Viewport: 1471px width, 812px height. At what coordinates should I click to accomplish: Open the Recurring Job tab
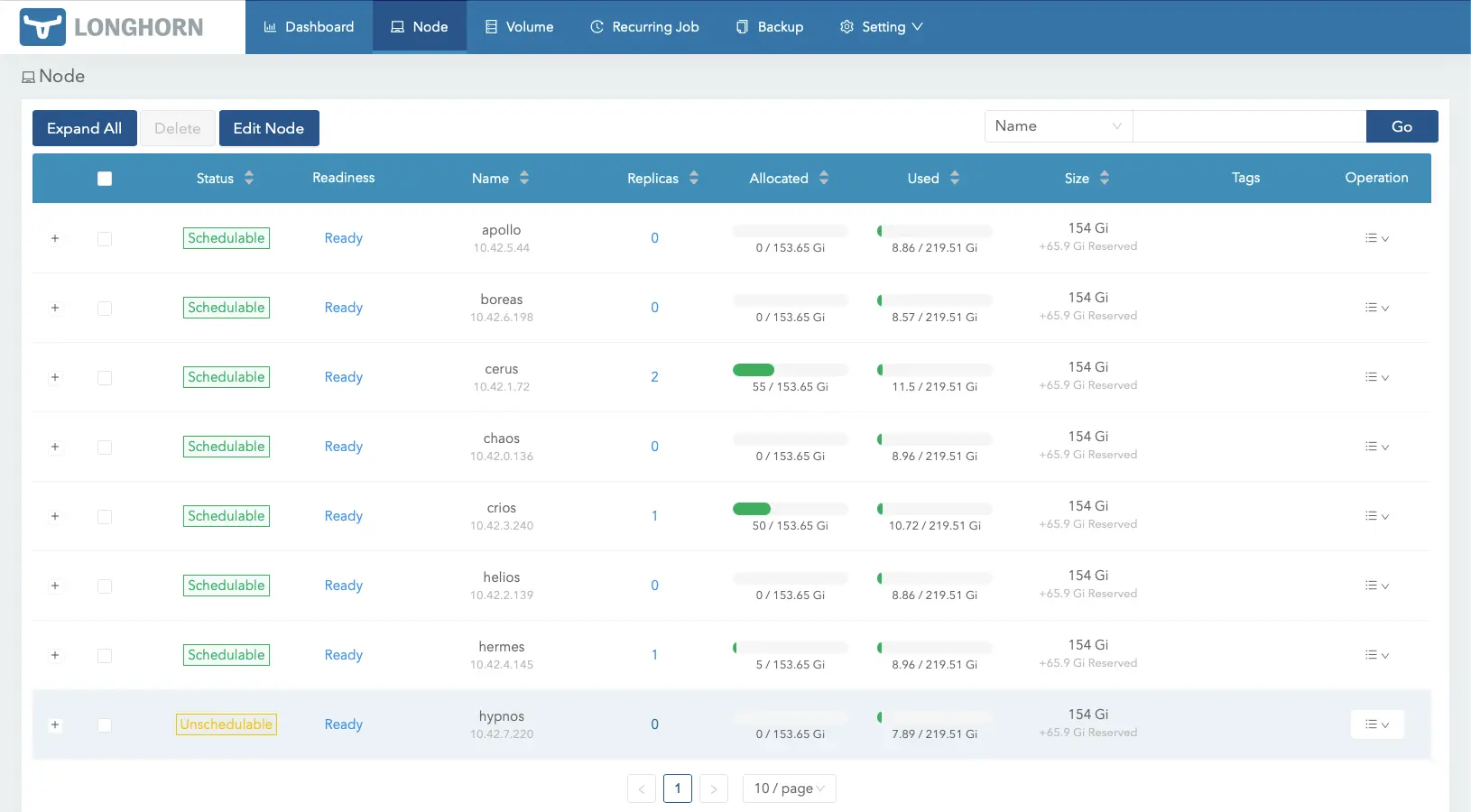(x=644, y=27)
